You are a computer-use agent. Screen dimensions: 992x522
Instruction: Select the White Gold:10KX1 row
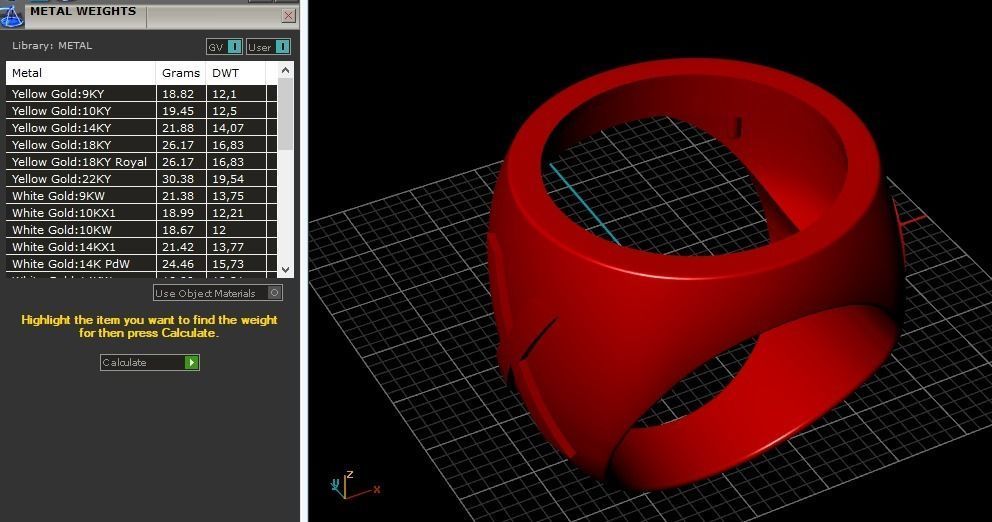click(x=142, y=213)
